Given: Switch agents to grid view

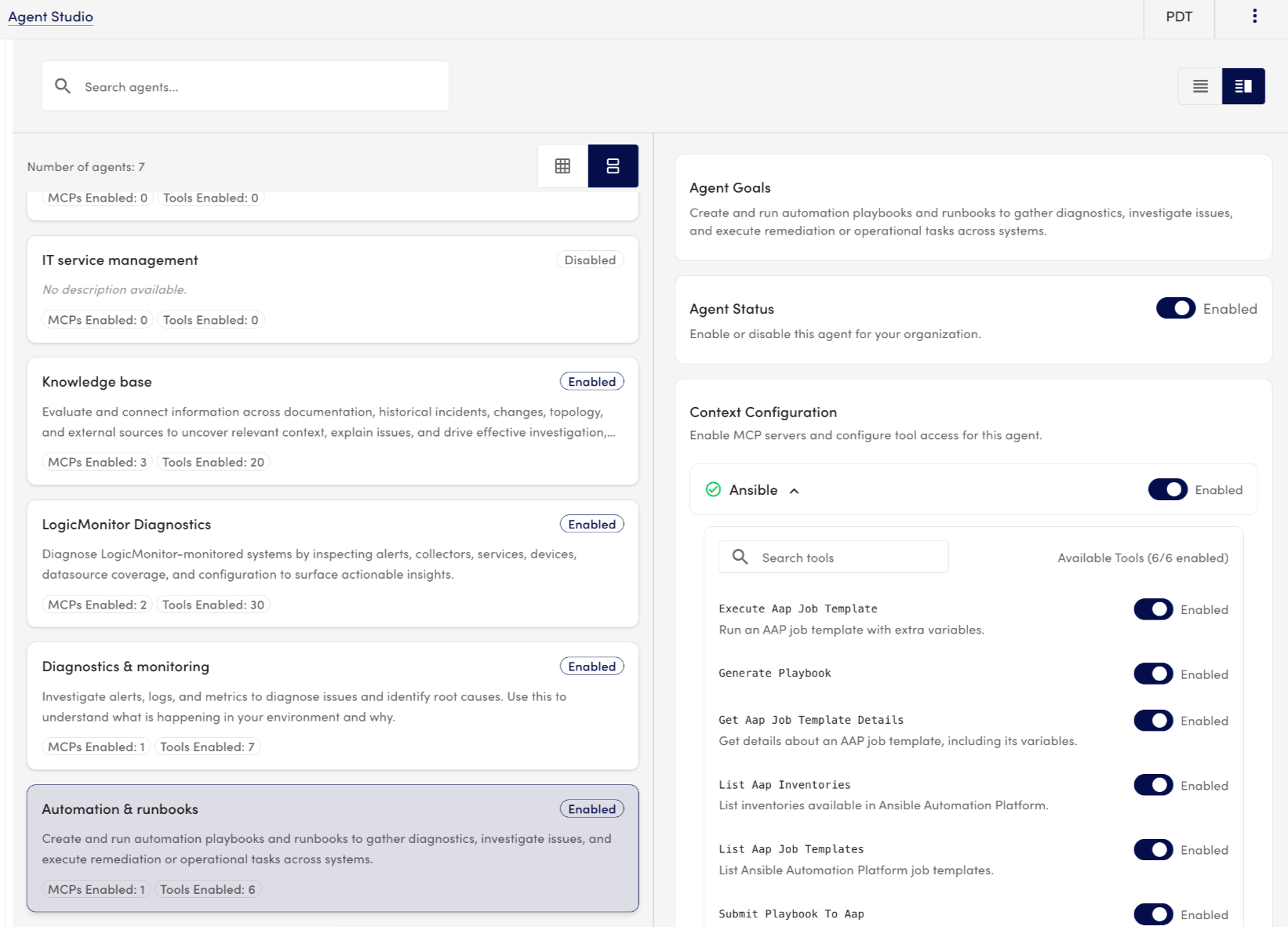Looking at the screenshot, I should pyautogui.click(x=562, y=166).
